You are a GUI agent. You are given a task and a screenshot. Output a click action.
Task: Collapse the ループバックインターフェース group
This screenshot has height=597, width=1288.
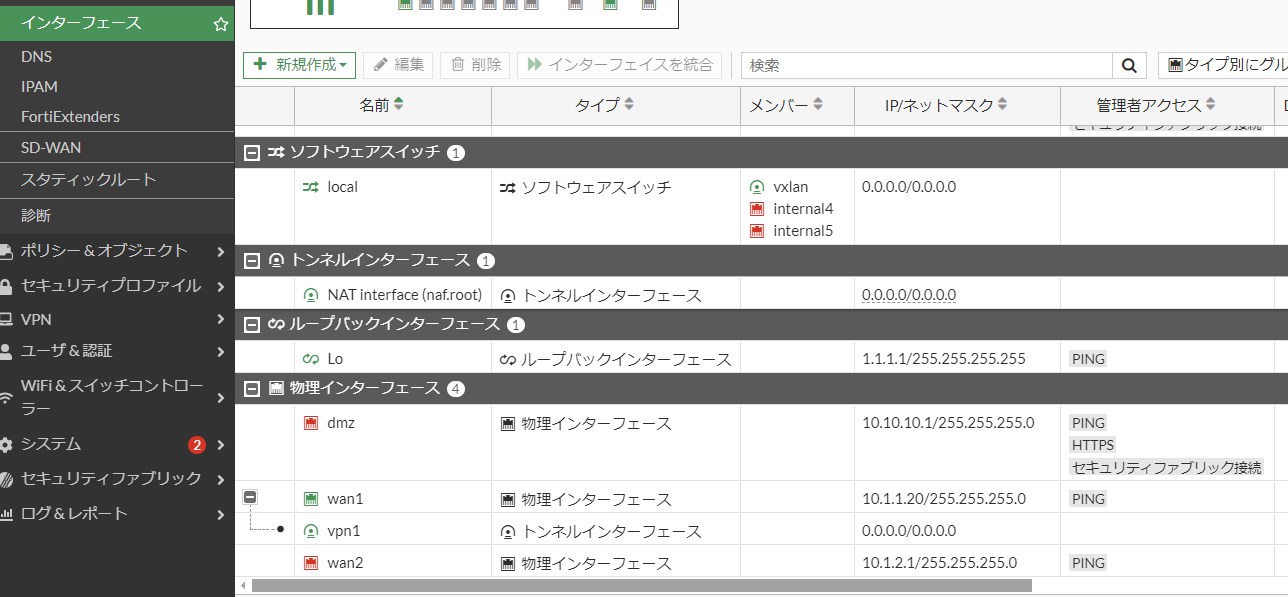[x=252, y=325]
